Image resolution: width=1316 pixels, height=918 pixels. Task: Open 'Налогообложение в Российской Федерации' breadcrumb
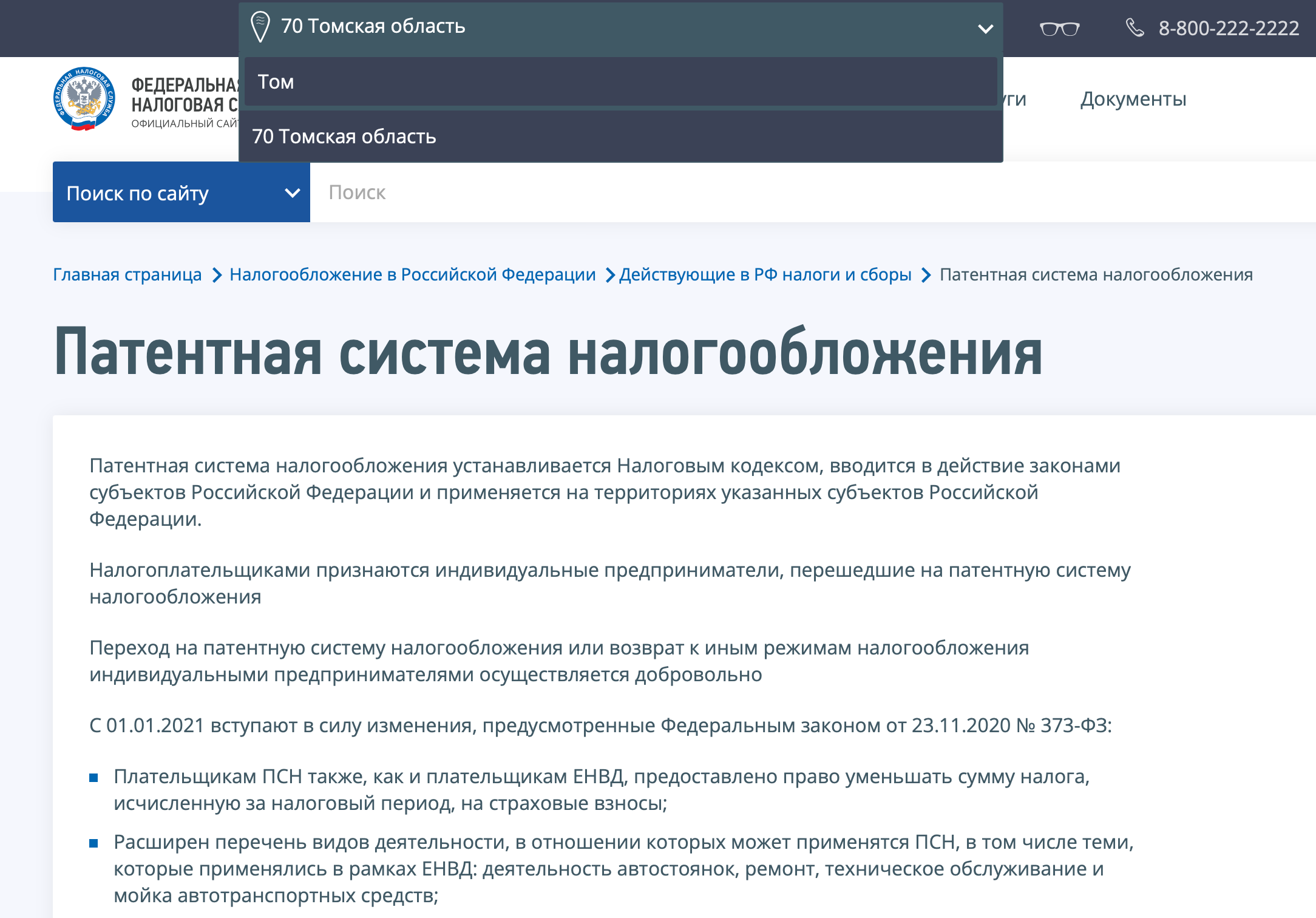(412, 274)
